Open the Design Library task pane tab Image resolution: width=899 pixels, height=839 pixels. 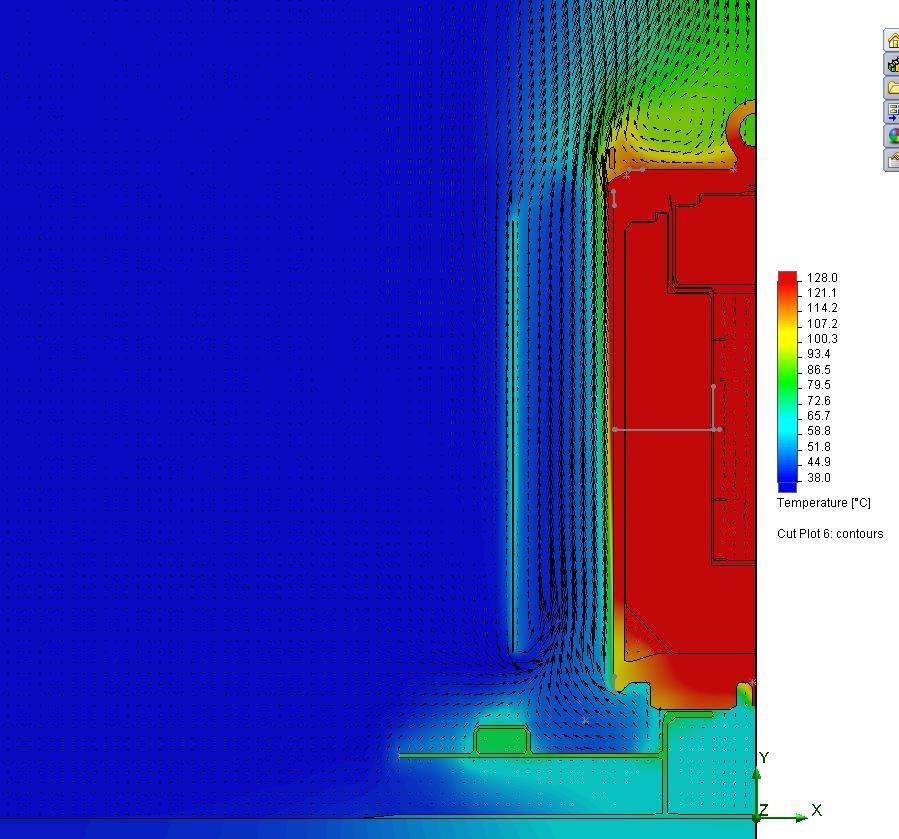[892, 64]
